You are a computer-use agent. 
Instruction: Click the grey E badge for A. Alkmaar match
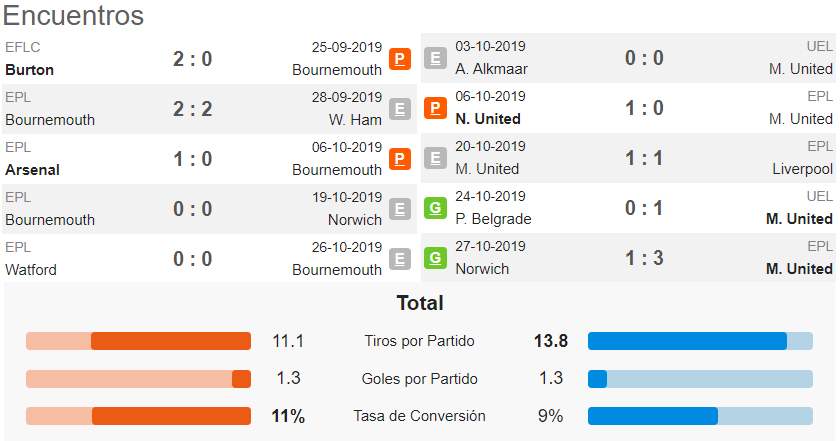[x=435, y=58]
